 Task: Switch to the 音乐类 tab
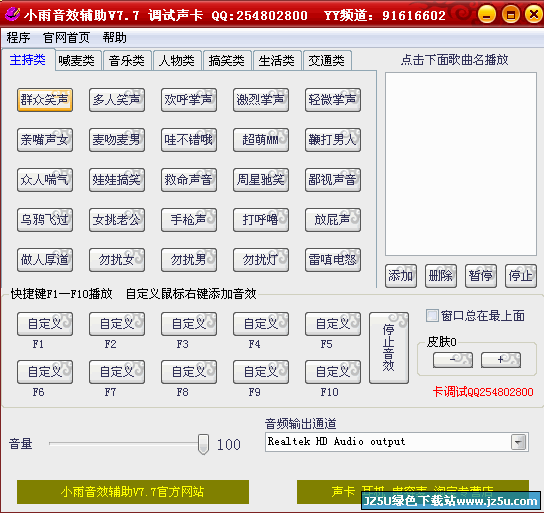coord(127,61)
